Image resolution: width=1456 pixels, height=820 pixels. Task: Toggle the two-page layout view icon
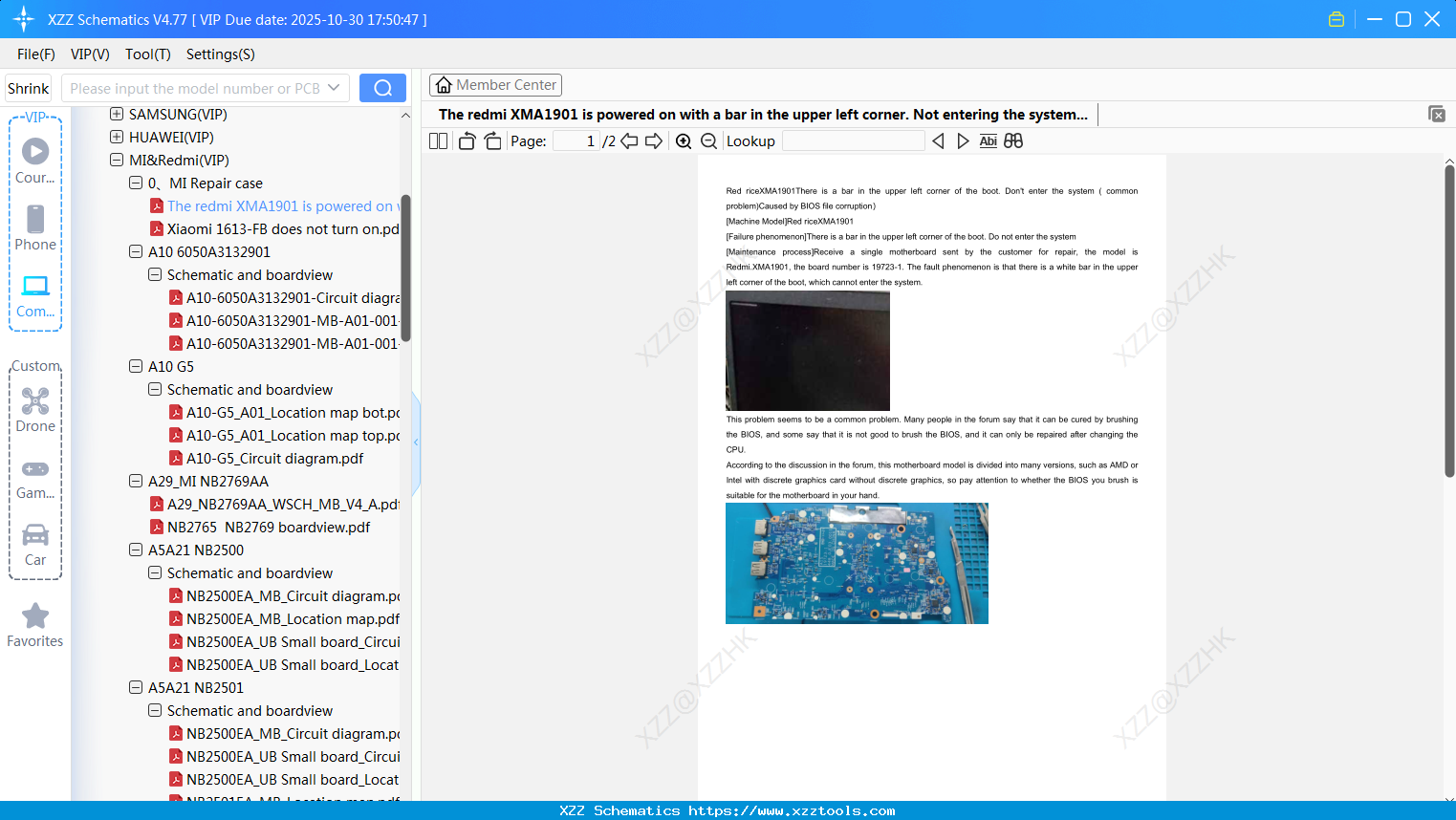pyautogui.click(x=438, y=141)
